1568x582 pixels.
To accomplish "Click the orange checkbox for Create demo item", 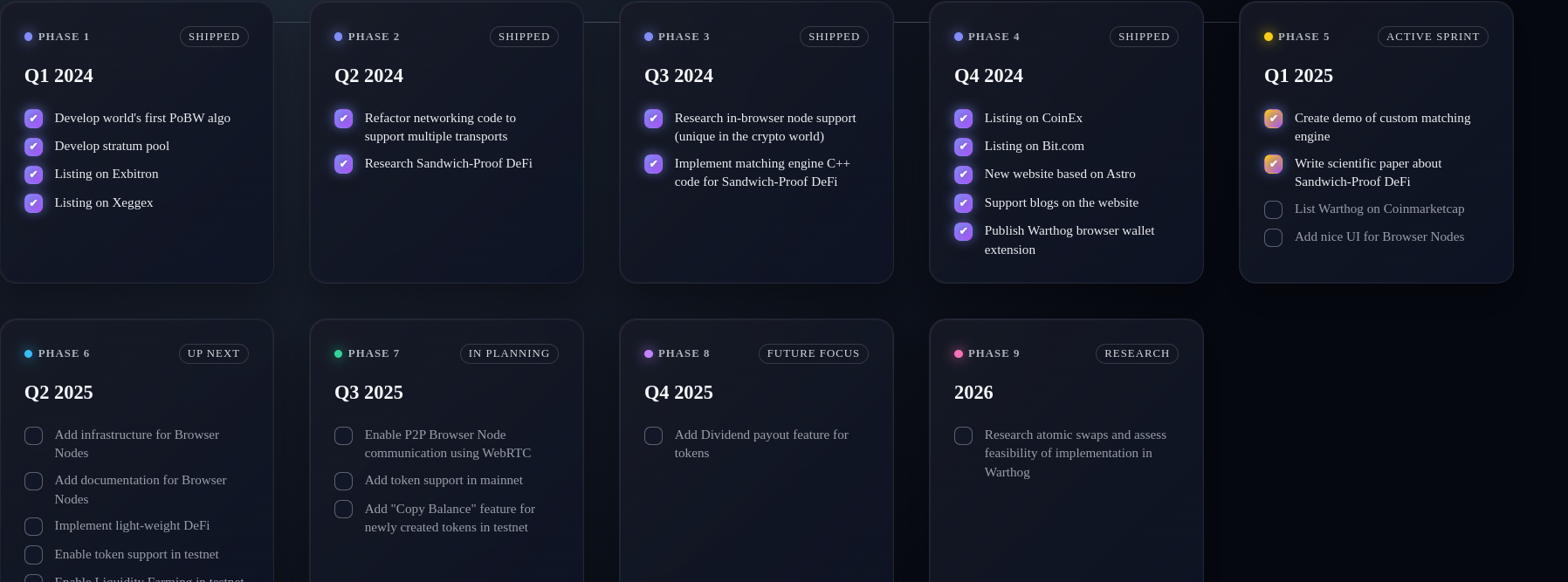I will (1274, 119).
